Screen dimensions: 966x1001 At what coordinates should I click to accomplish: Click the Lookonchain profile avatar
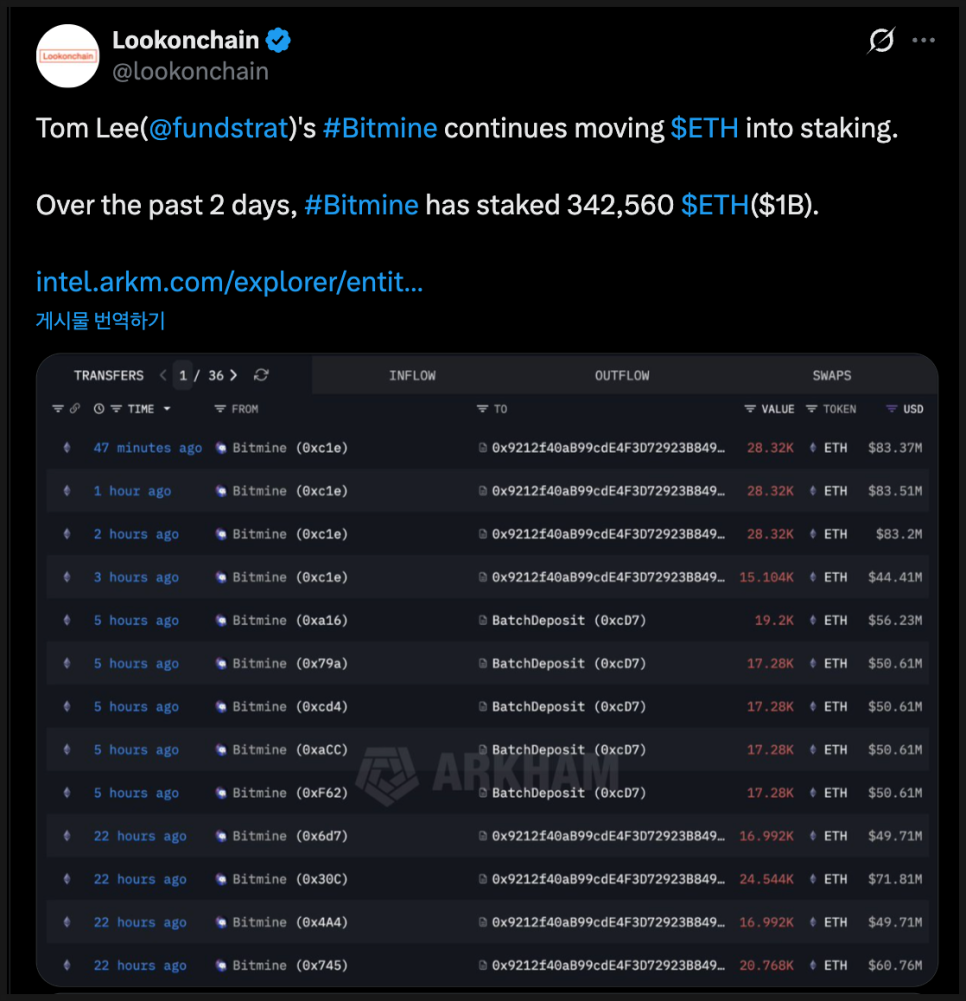[x=68, y=56]
